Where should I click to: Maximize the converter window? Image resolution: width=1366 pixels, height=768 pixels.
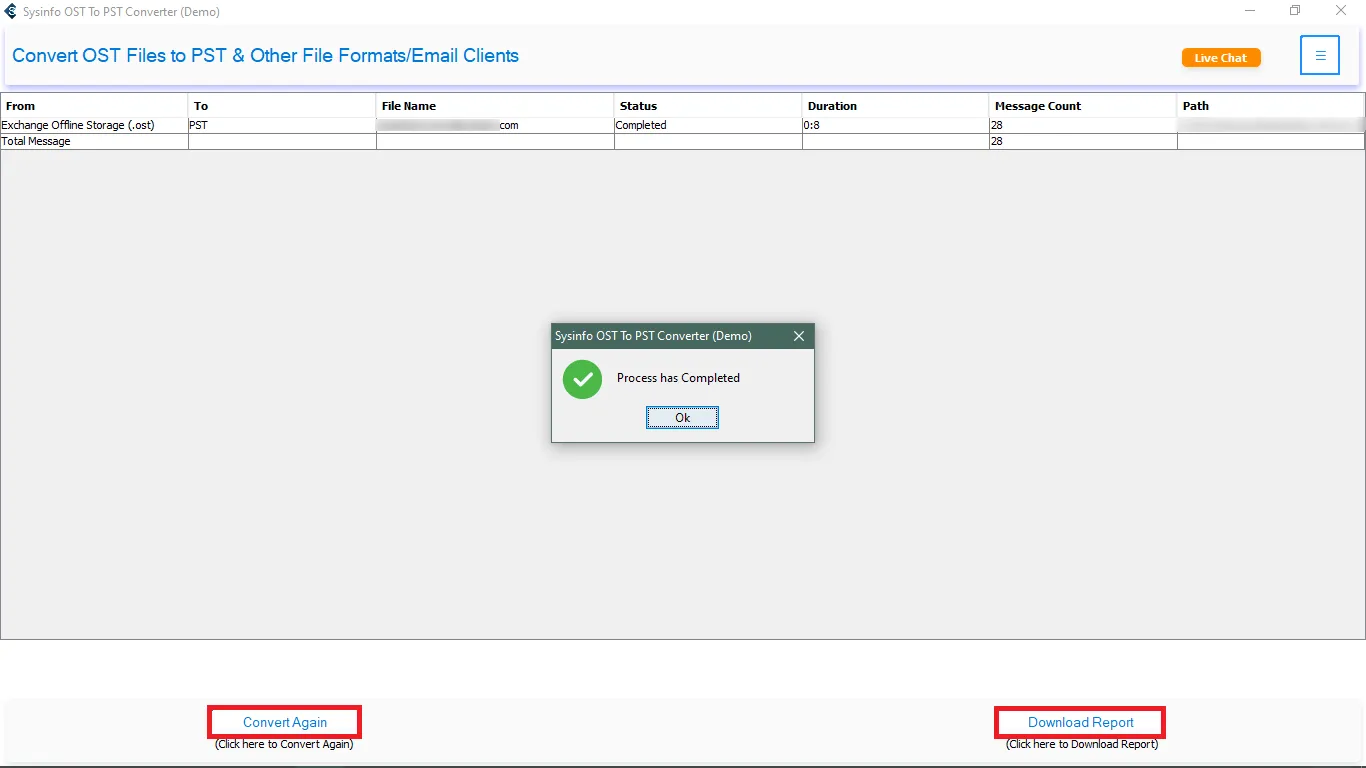[x=1295, y=11]
